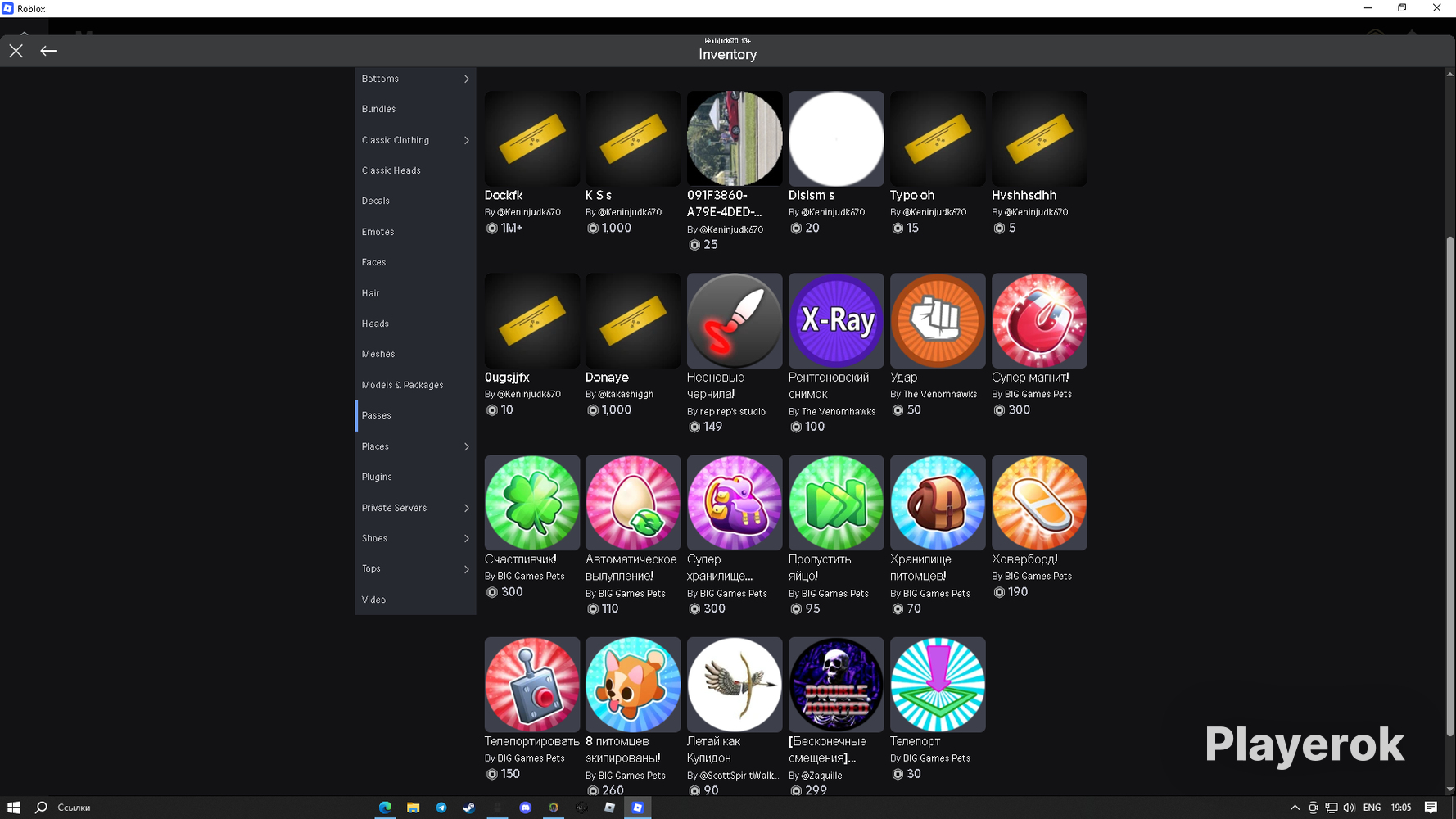This screenshot has height=819, width=1456.
Task: Open the Donaye pass ticket icon
Action: coord(633,321)
